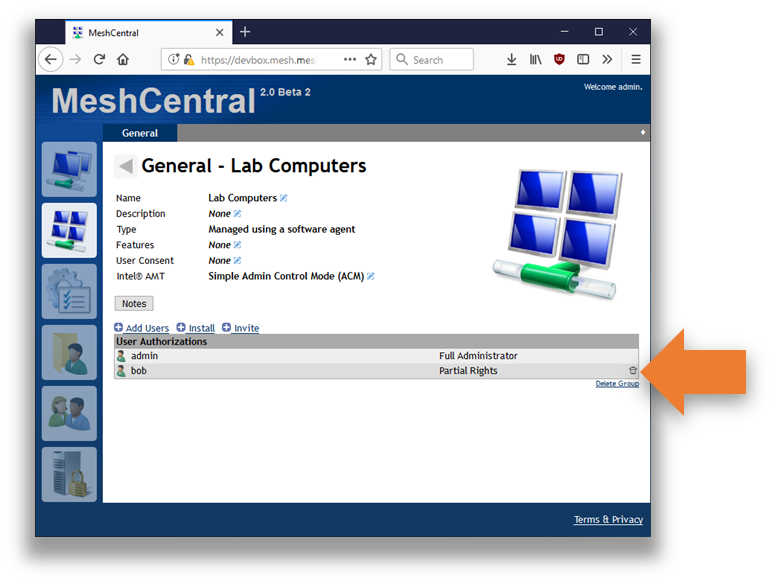This screenshot has height=584, width=776.
Task: Open My Files sidebar icon
Action: click(x=69, y=352)
